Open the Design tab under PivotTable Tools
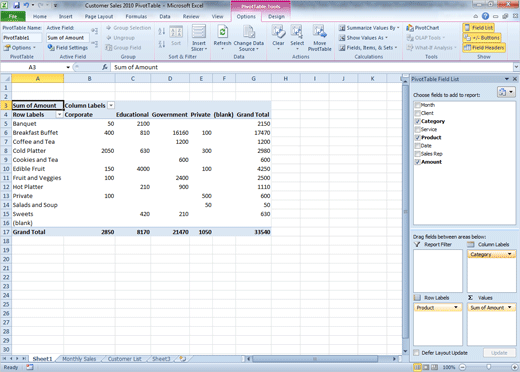This screenshot has height=372, width=520. tap(276, 16)
